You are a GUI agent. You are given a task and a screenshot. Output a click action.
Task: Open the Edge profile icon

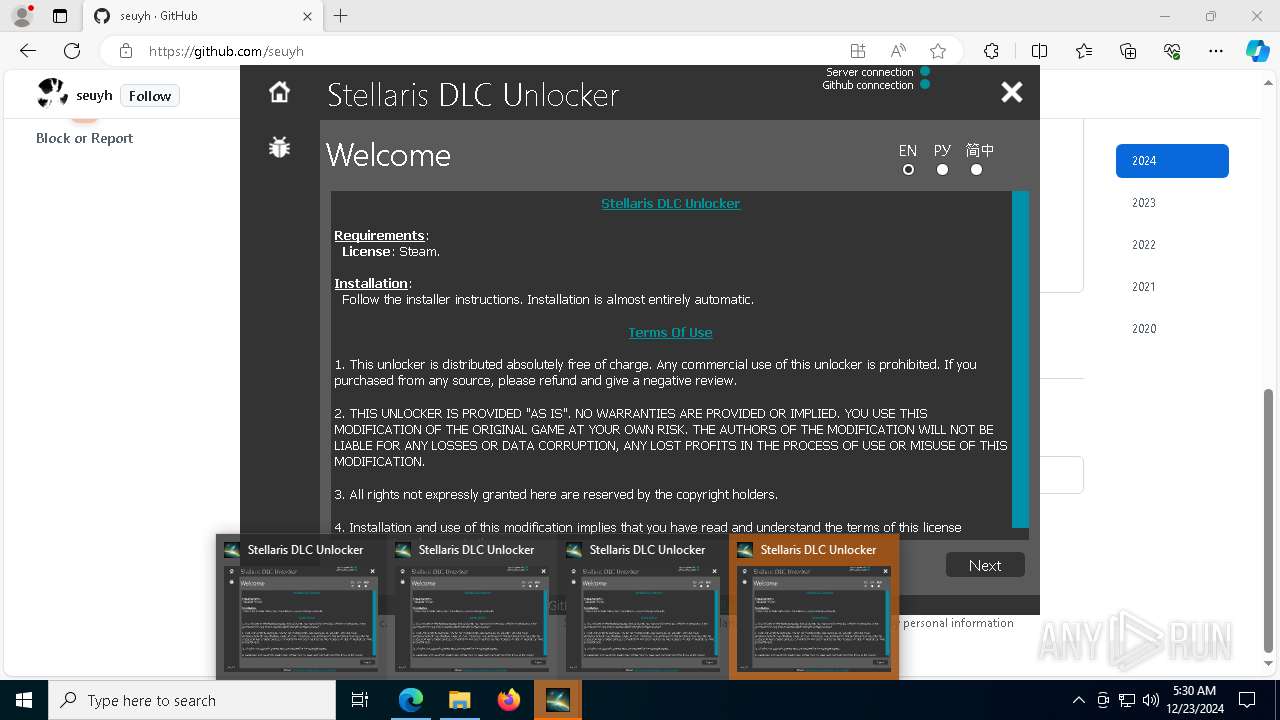(22, 16)
